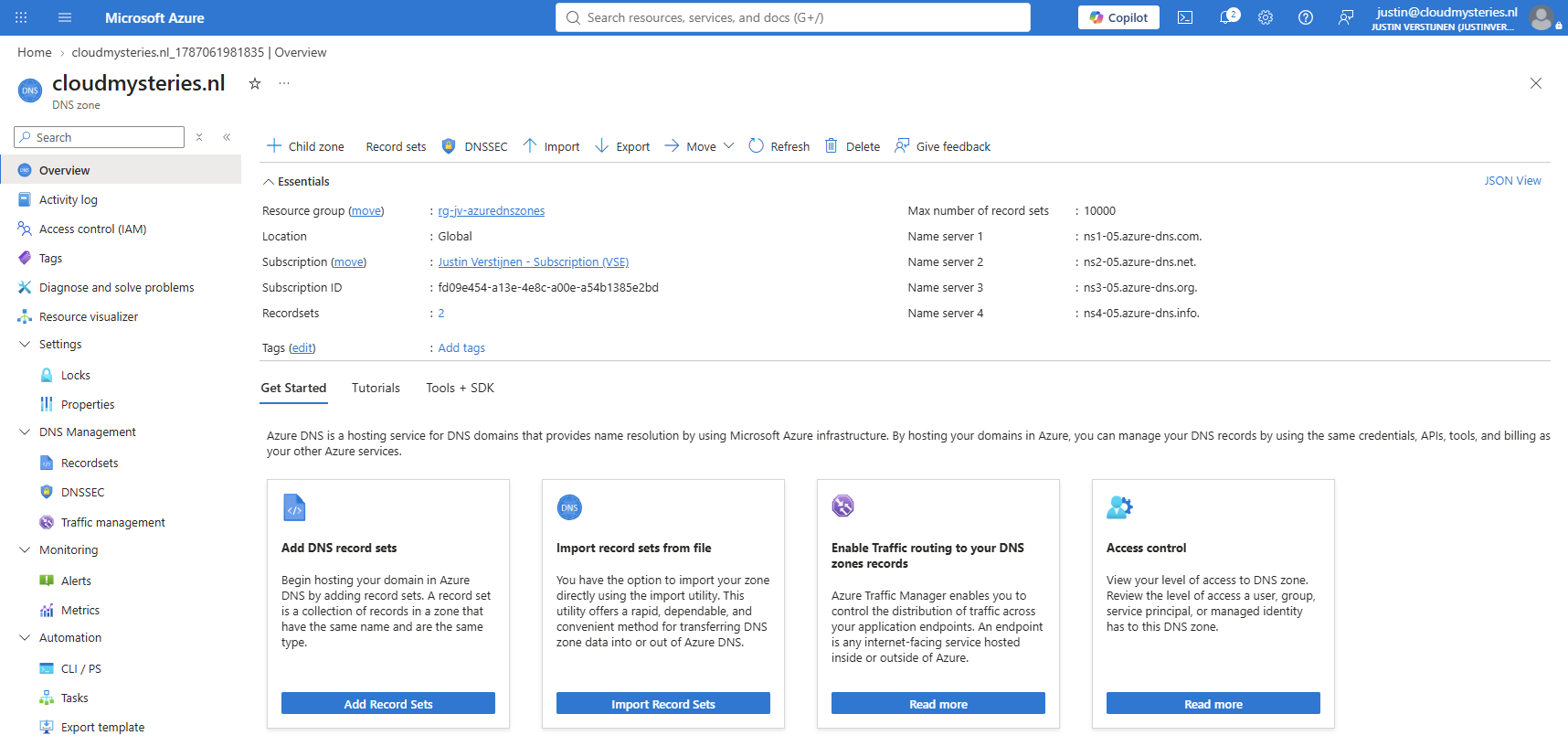Collapse the Settings menu group
Image resolution: width=1568 pixels, height=746 pixels.
pyautogui.click(x=25, y=345)
